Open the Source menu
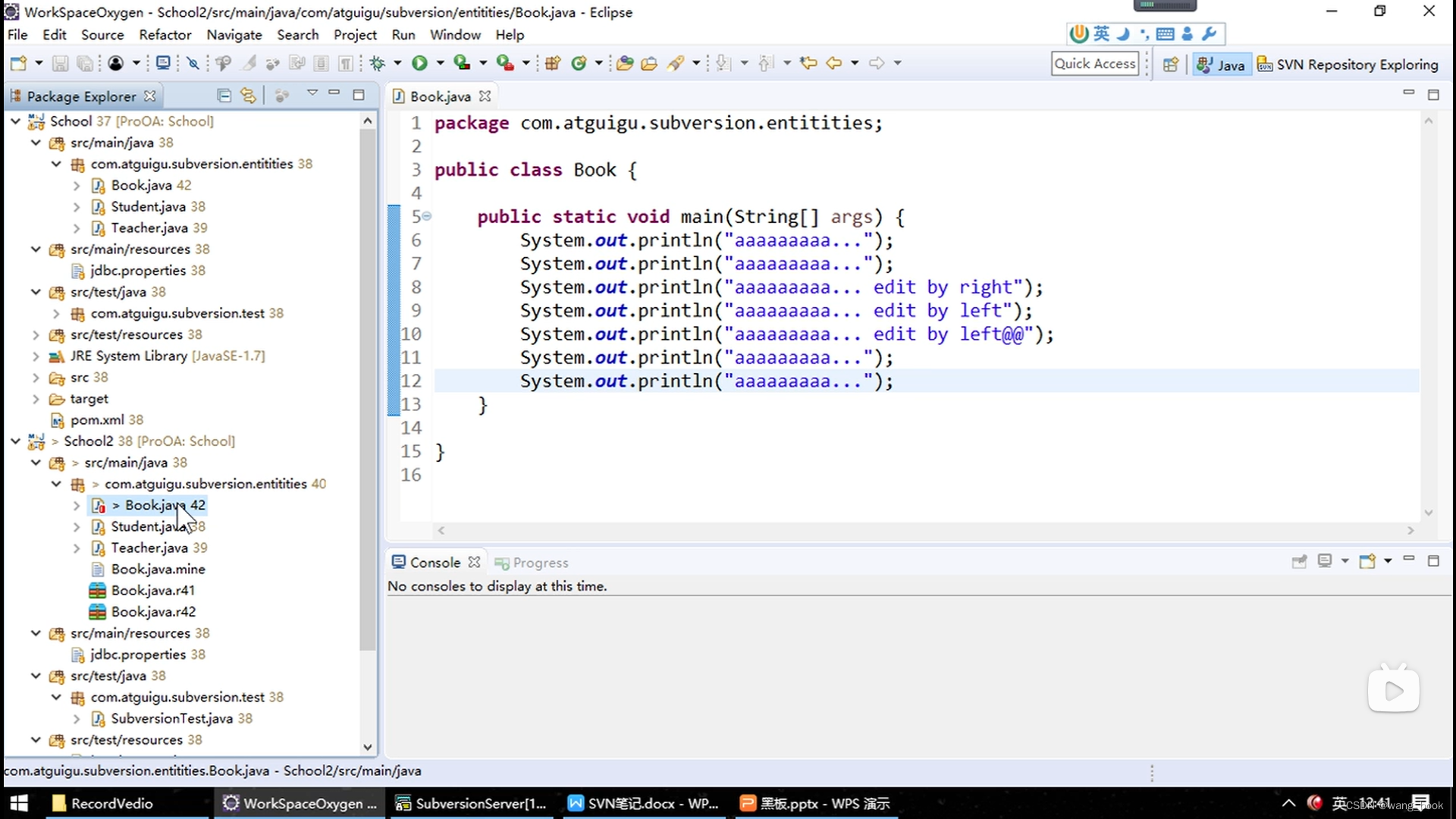Viewport: 1456px width, 819px height. click(x=102, y=35)
